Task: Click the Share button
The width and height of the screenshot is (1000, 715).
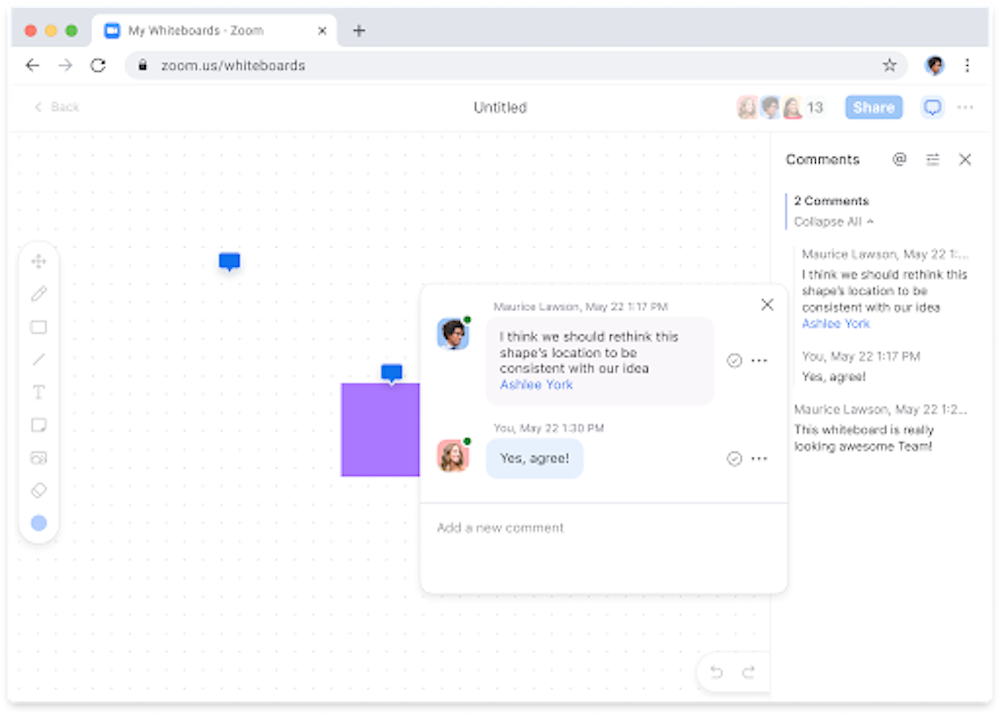Action: coord(874,107)
